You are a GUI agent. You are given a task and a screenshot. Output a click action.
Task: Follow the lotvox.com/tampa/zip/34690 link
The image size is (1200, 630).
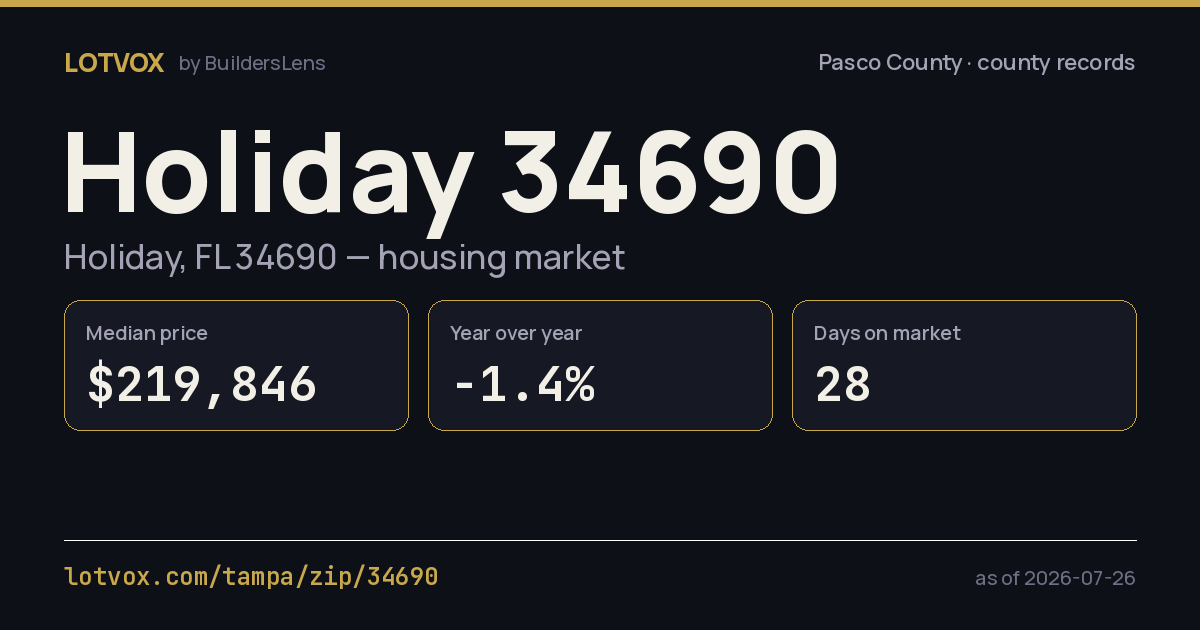251,577
